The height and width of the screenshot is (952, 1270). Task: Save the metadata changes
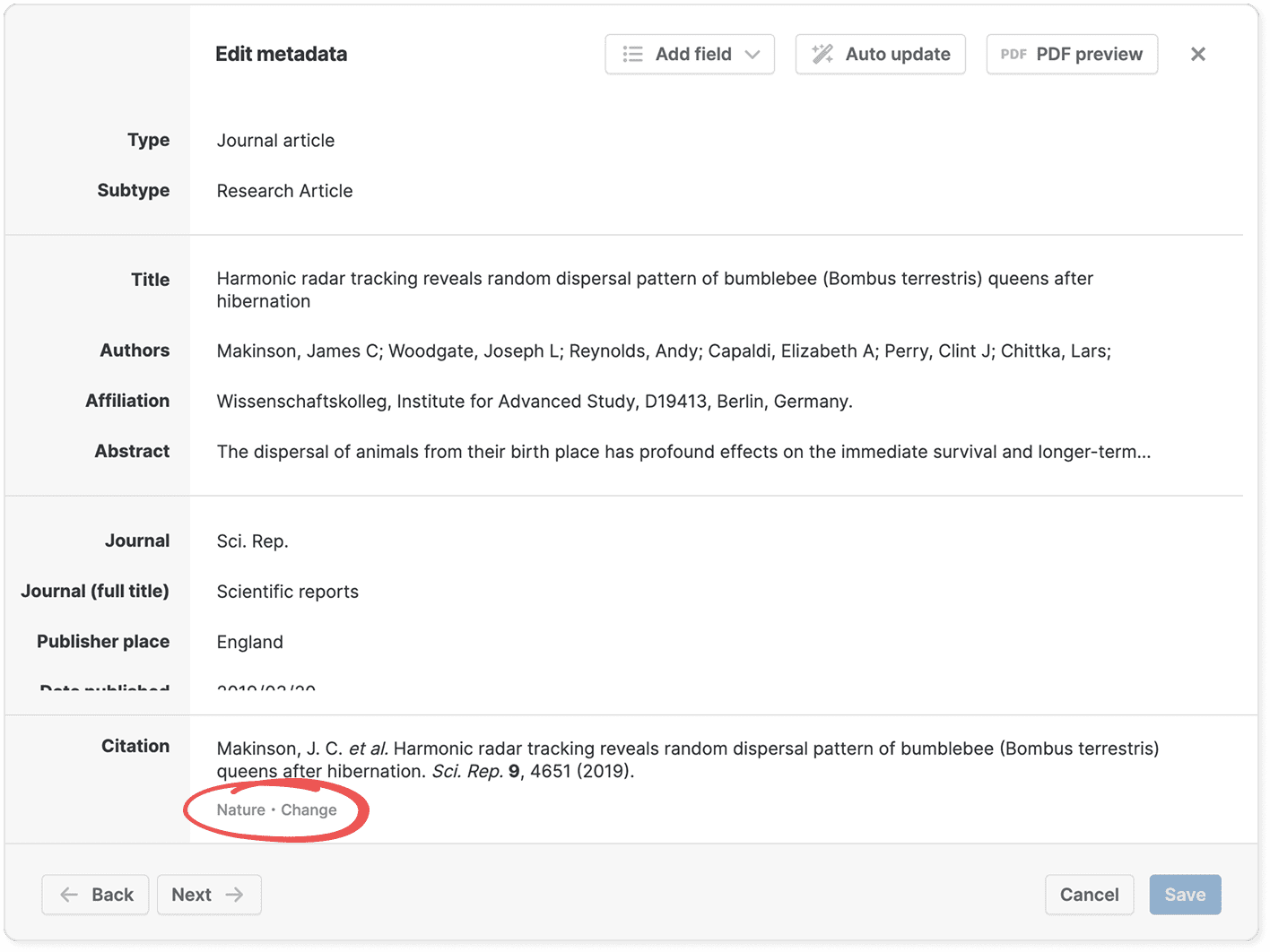pyautogui.click(x=1185, y=895)
